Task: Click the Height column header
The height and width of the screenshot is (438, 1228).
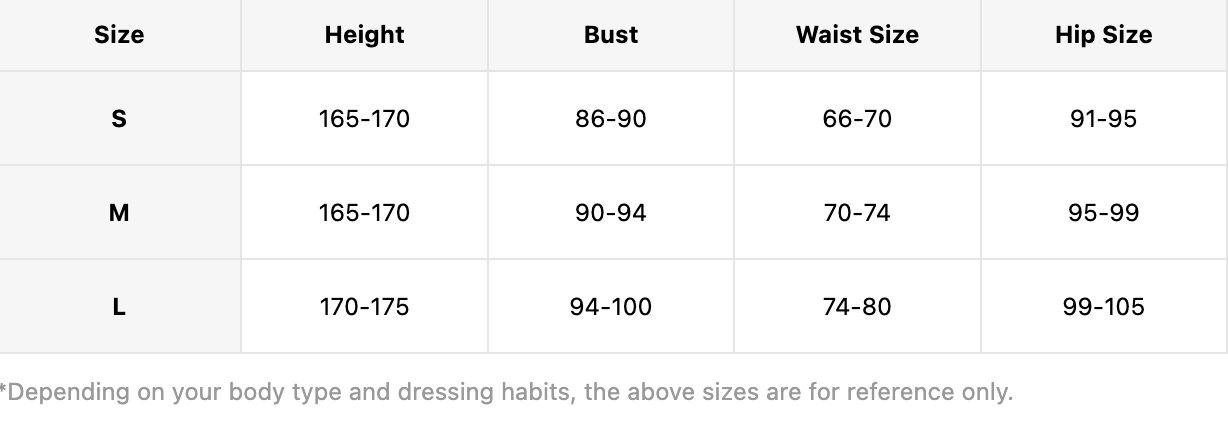Action: 364,35
